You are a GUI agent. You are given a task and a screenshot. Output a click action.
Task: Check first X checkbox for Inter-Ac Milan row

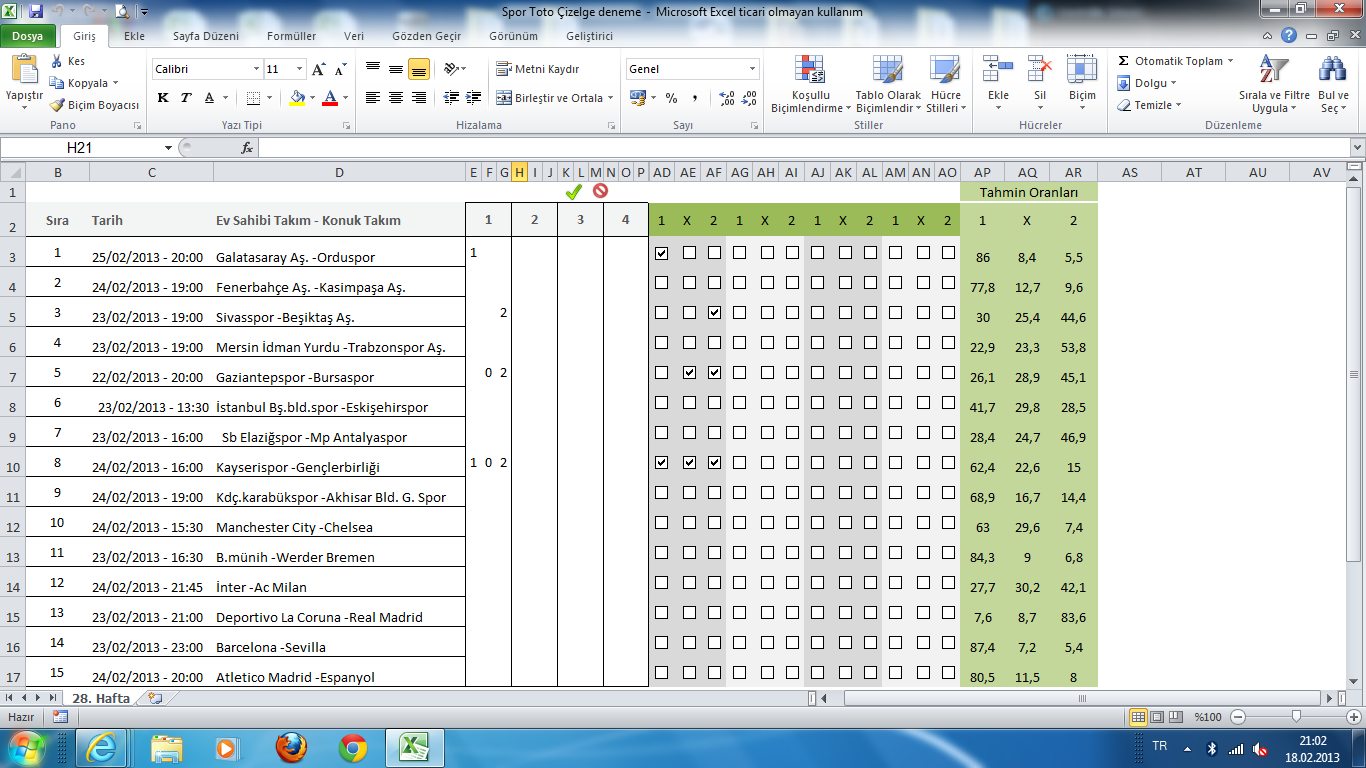coord(689,583)
